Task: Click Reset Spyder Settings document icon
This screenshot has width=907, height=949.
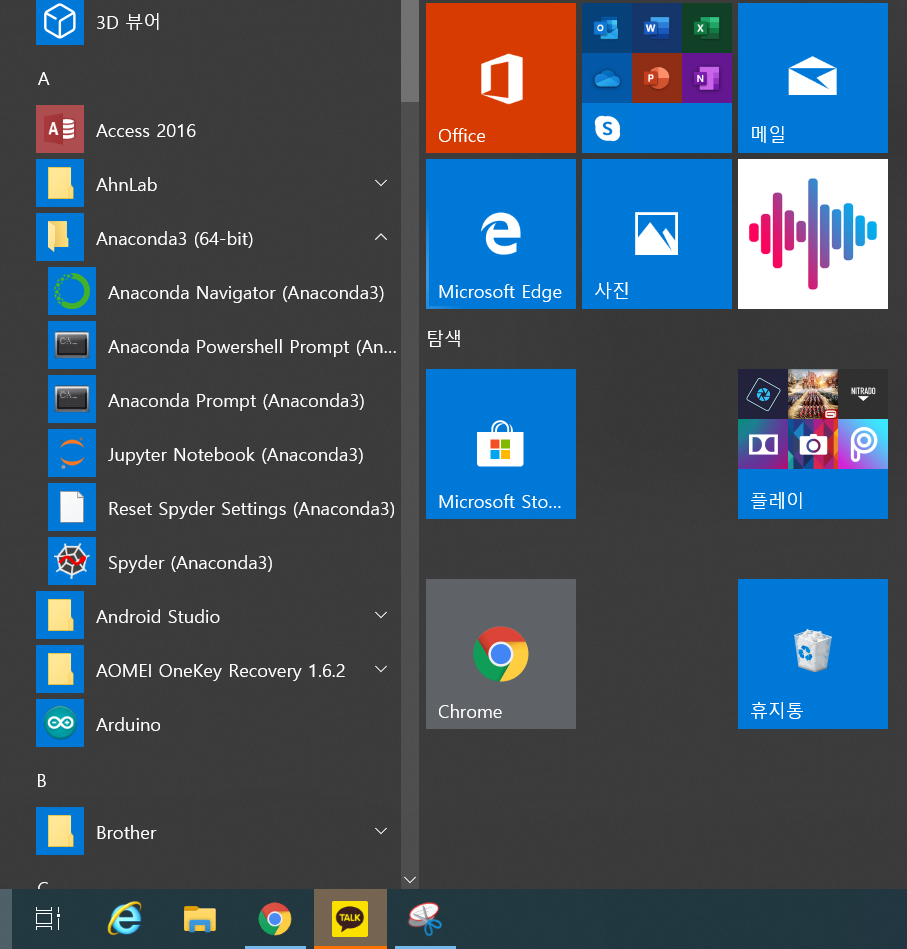Action: tap(72, 507)
